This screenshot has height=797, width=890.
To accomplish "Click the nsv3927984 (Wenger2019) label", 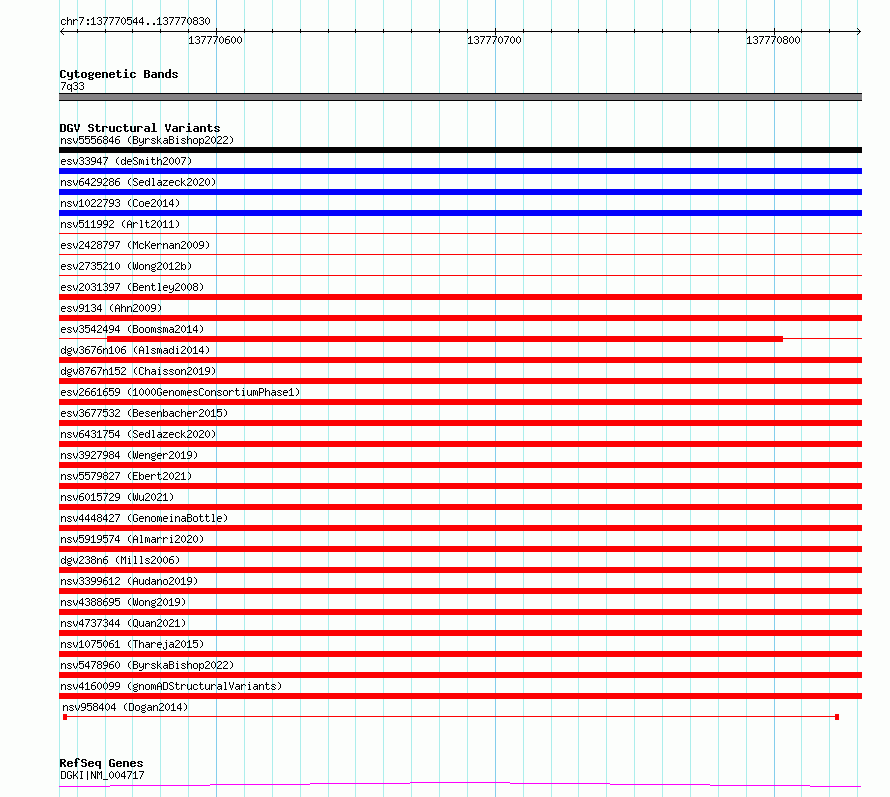I will pos(129,455).
